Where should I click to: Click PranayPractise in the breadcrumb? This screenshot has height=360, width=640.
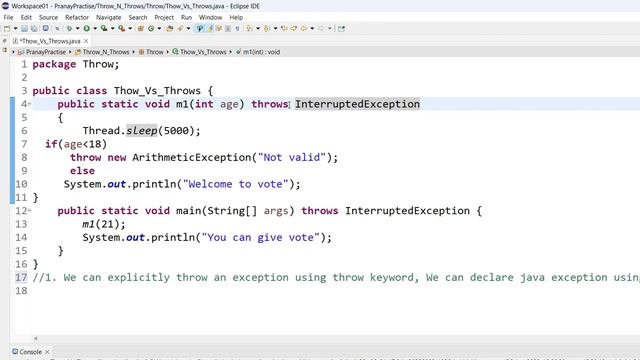[45, 52]
